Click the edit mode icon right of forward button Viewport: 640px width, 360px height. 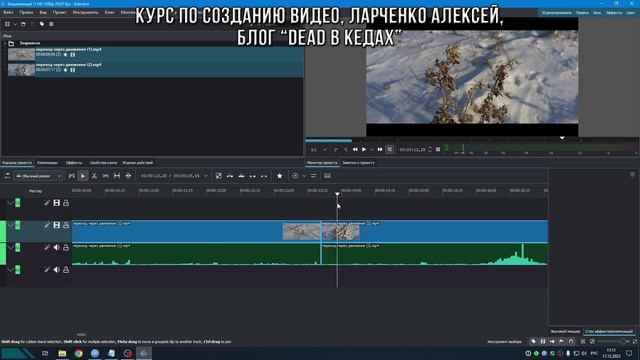(390, 150)
